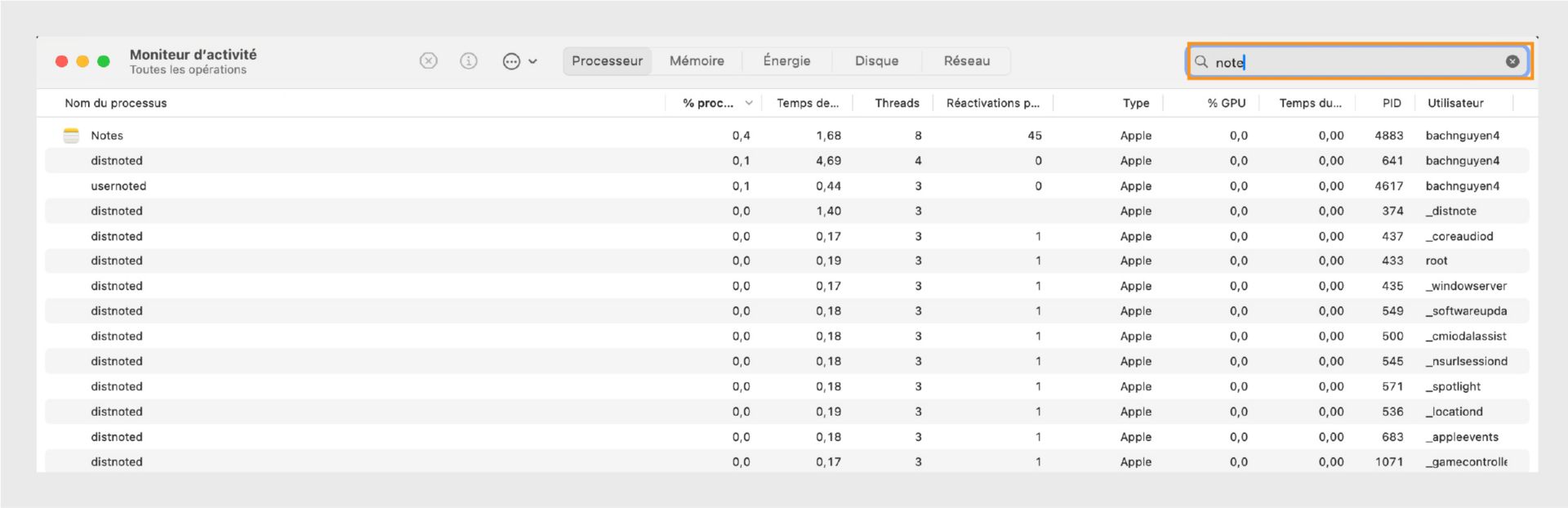Image resolution: width=1568 pixels, height=508 pixels.
Task: Expand the chevron next to the ellipsis button
Action: [x=533, y=61]
